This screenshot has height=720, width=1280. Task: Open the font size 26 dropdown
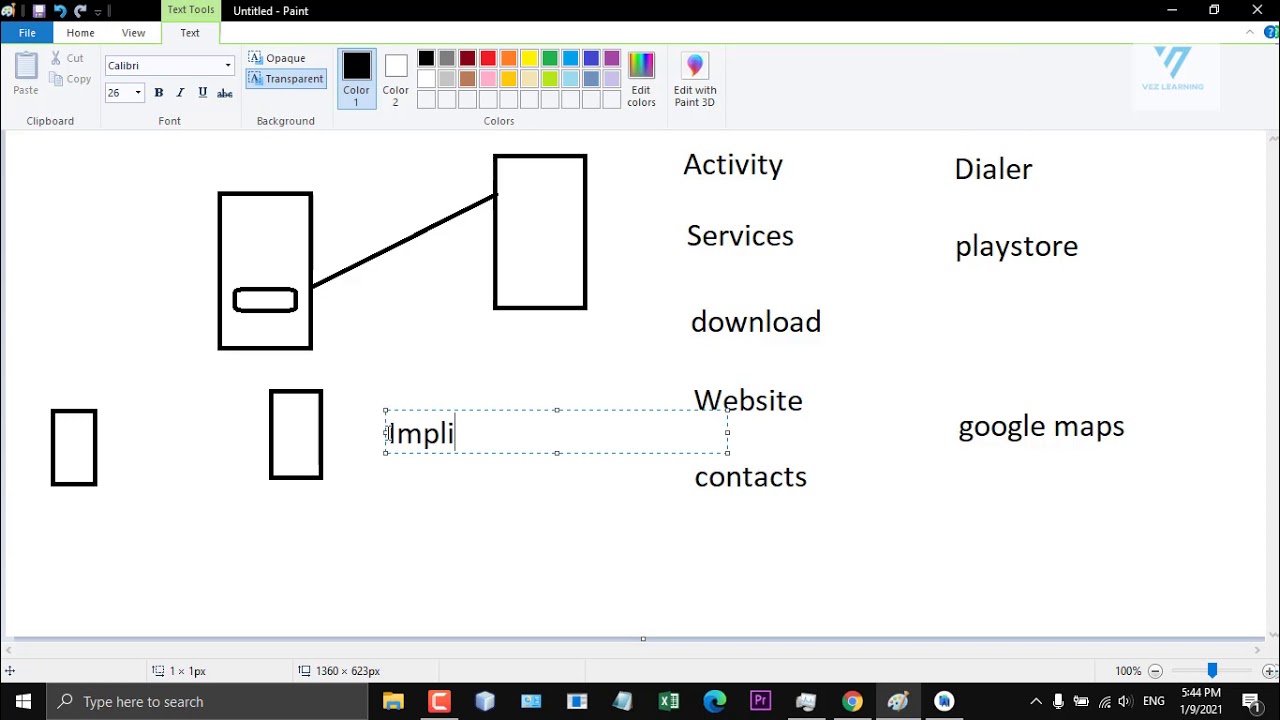pos(138,93)
